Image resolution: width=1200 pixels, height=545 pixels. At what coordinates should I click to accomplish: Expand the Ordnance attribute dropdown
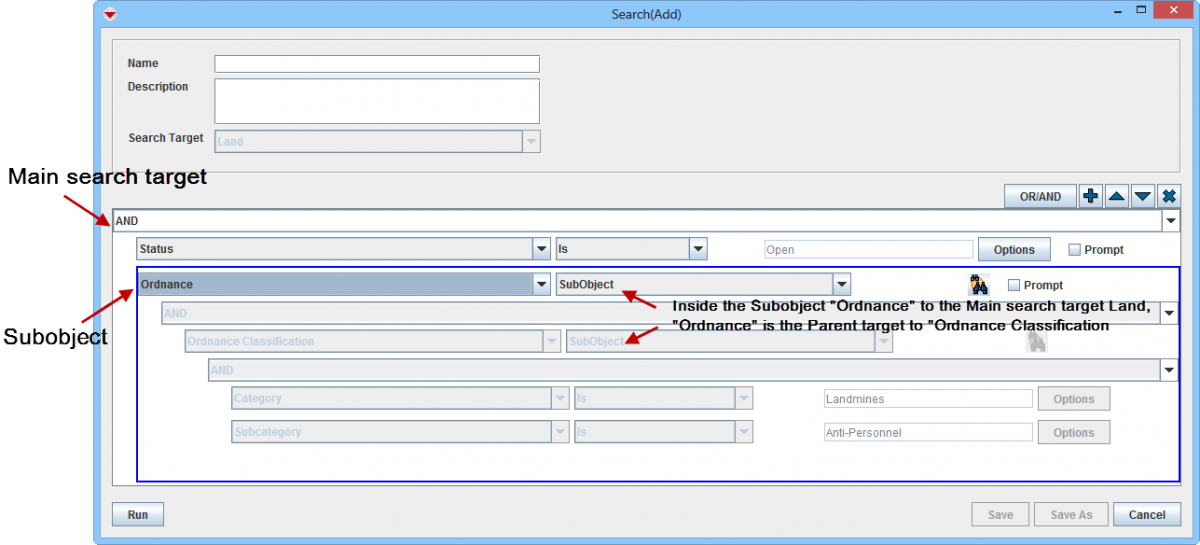click(541, 285)
